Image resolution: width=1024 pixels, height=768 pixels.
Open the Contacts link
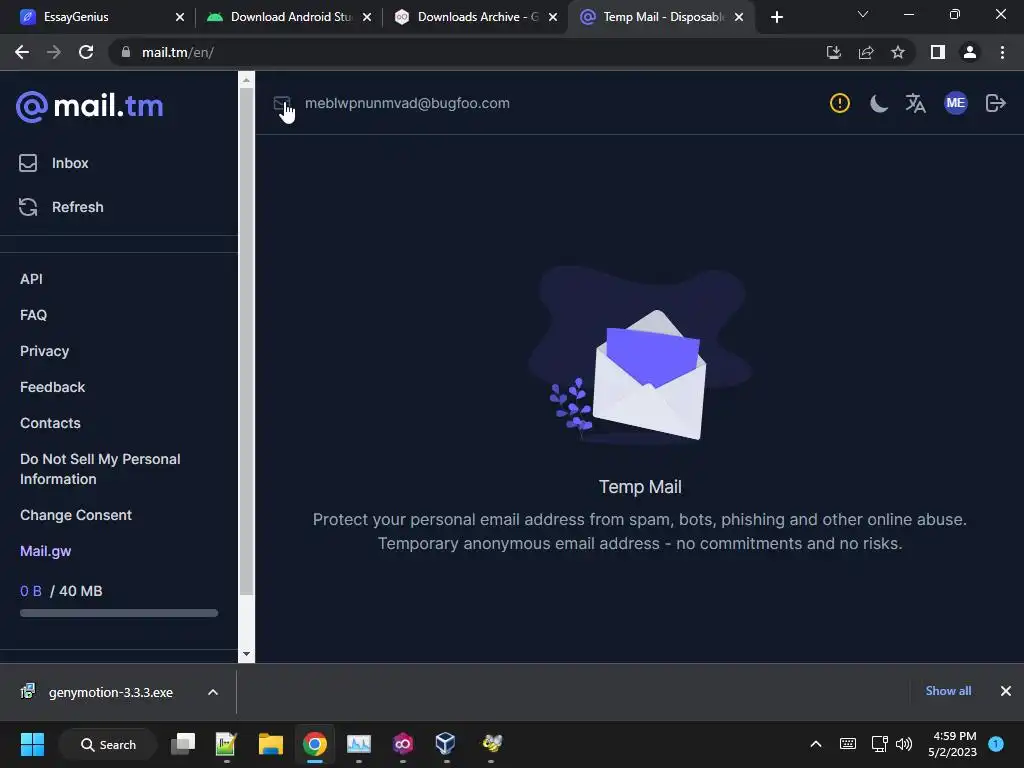click(50, 423)
